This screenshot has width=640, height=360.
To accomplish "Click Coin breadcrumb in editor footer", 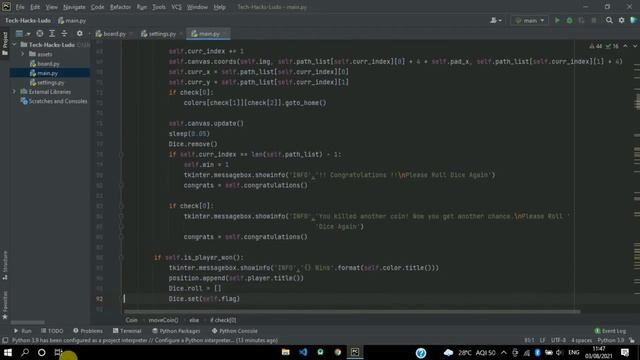I will point(131,320).
